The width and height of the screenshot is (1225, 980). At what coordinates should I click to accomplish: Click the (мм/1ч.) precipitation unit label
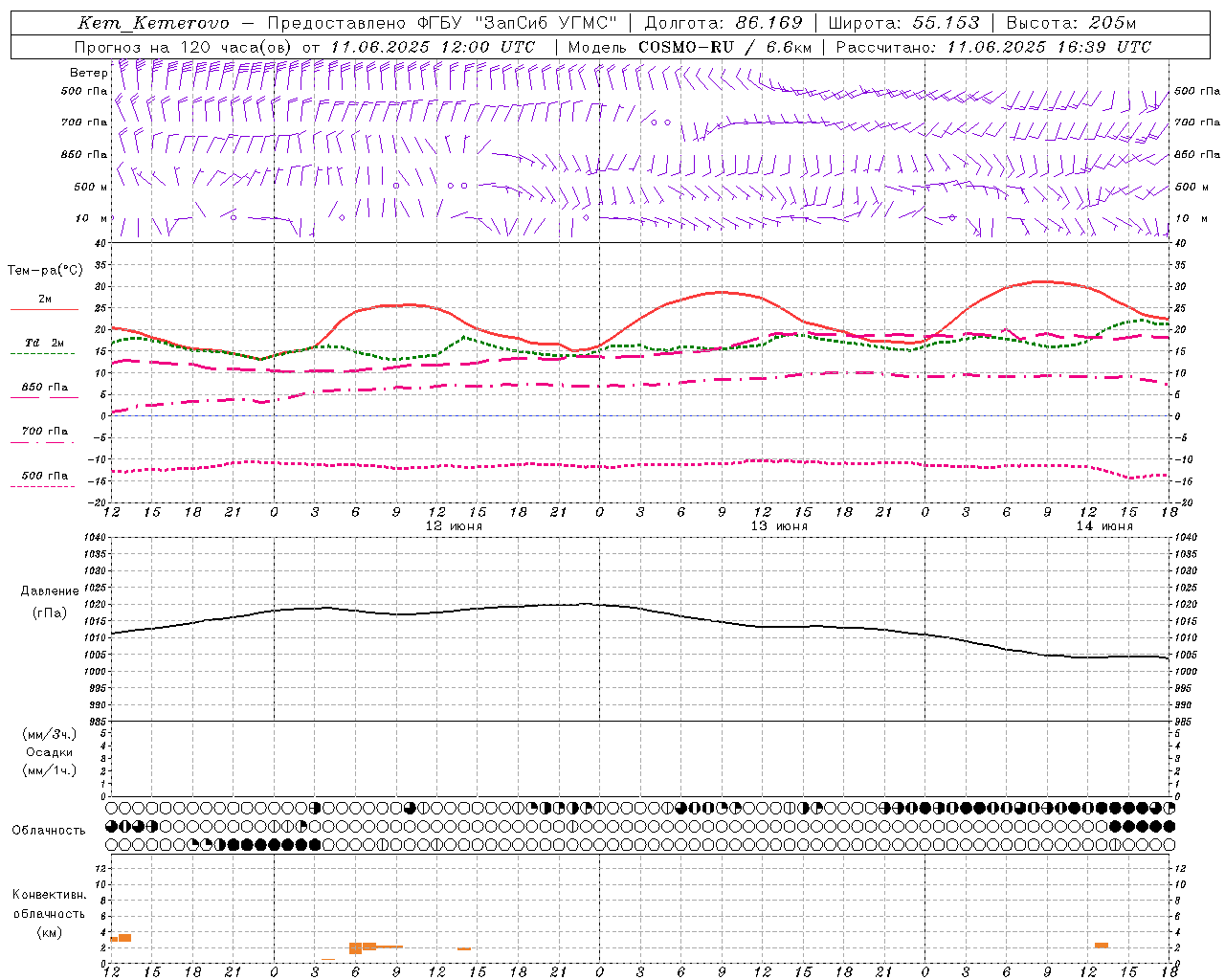click(50, 770)
